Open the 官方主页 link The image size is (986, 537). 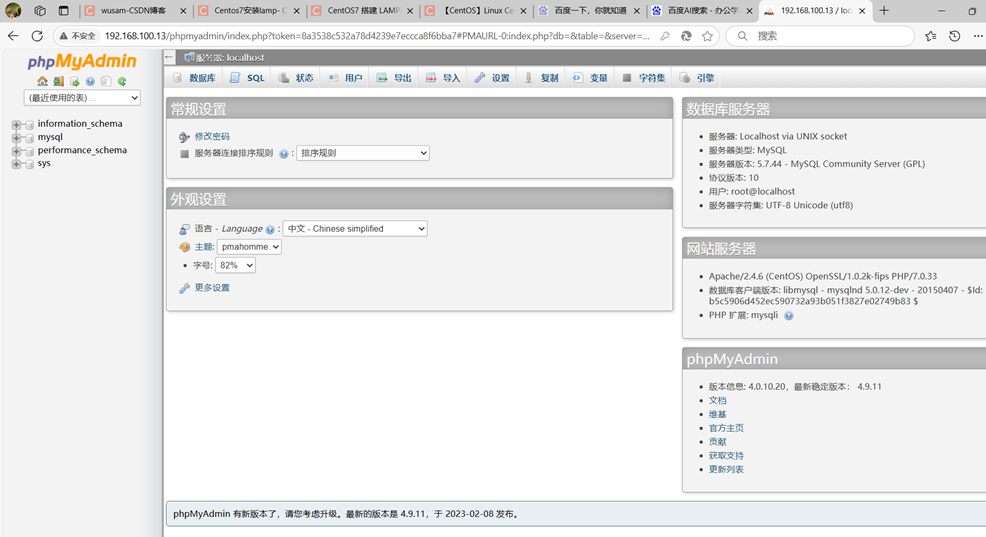726,428
